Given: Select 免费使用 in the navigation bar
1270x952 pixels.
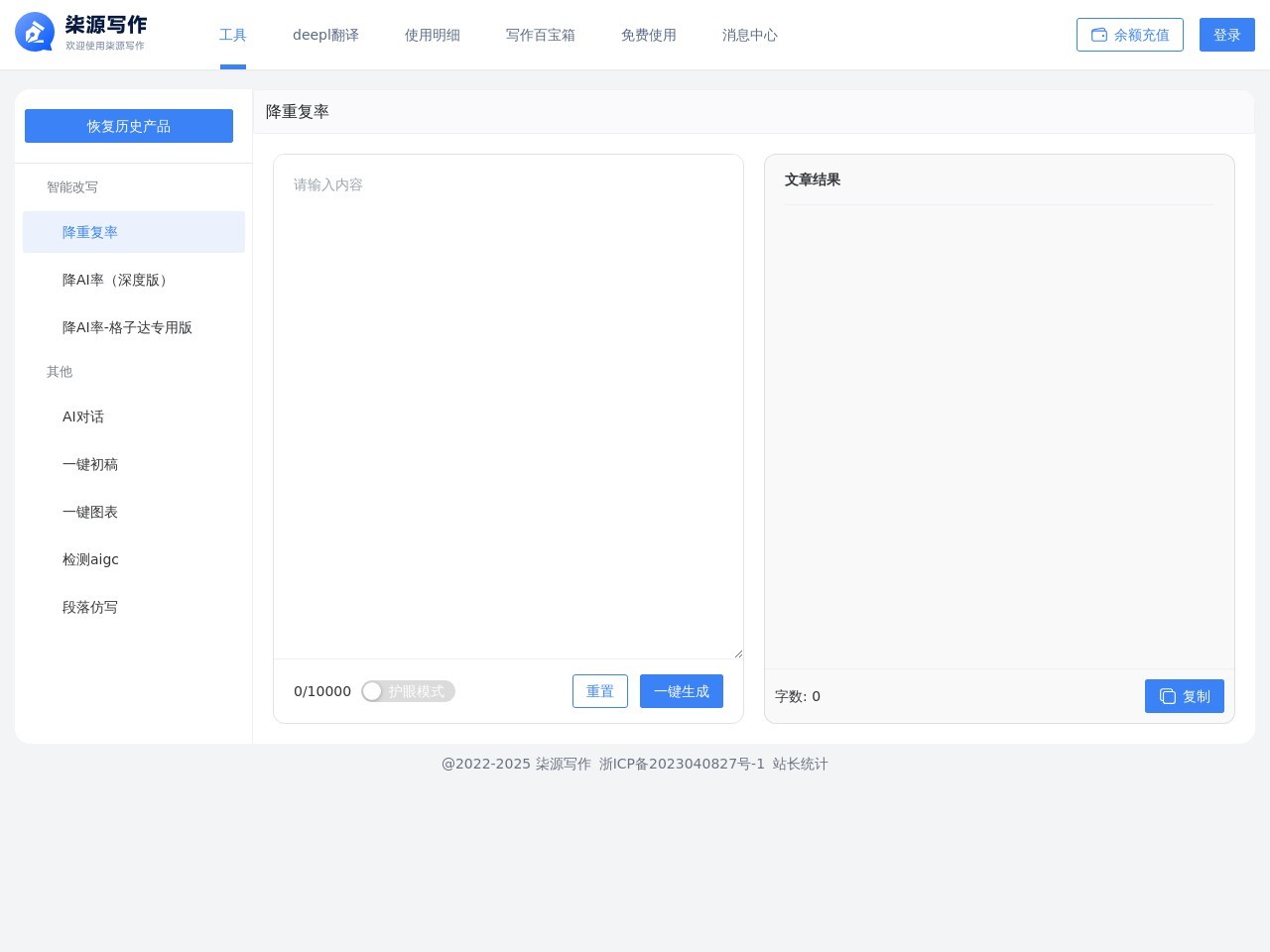Looking at the screenshot, I should [649, 35].
